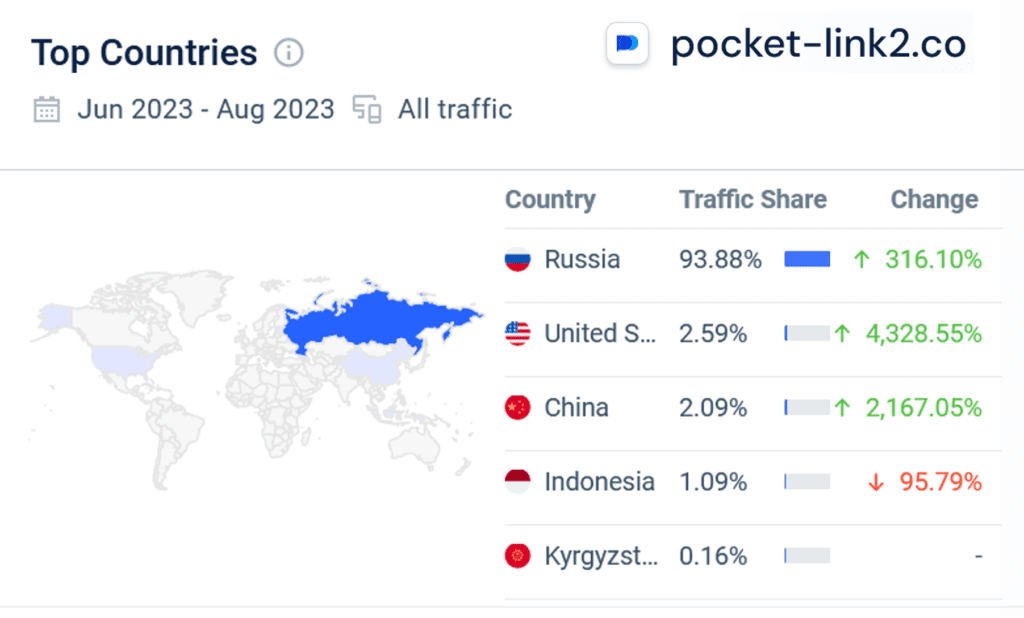The height and width of the screenshot is (618, 1024).
Task: Click the green up arrow for Russia
Action: [x=861, y=260]
